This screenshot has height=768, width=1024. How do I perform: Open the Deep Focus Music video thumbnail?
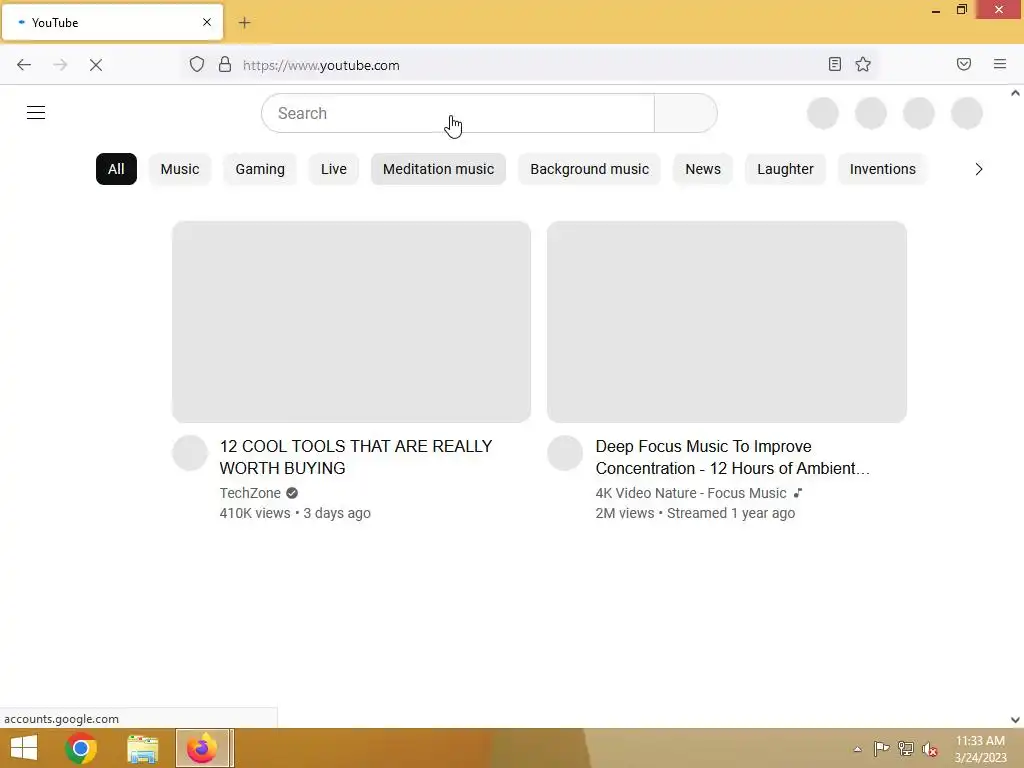727,322
